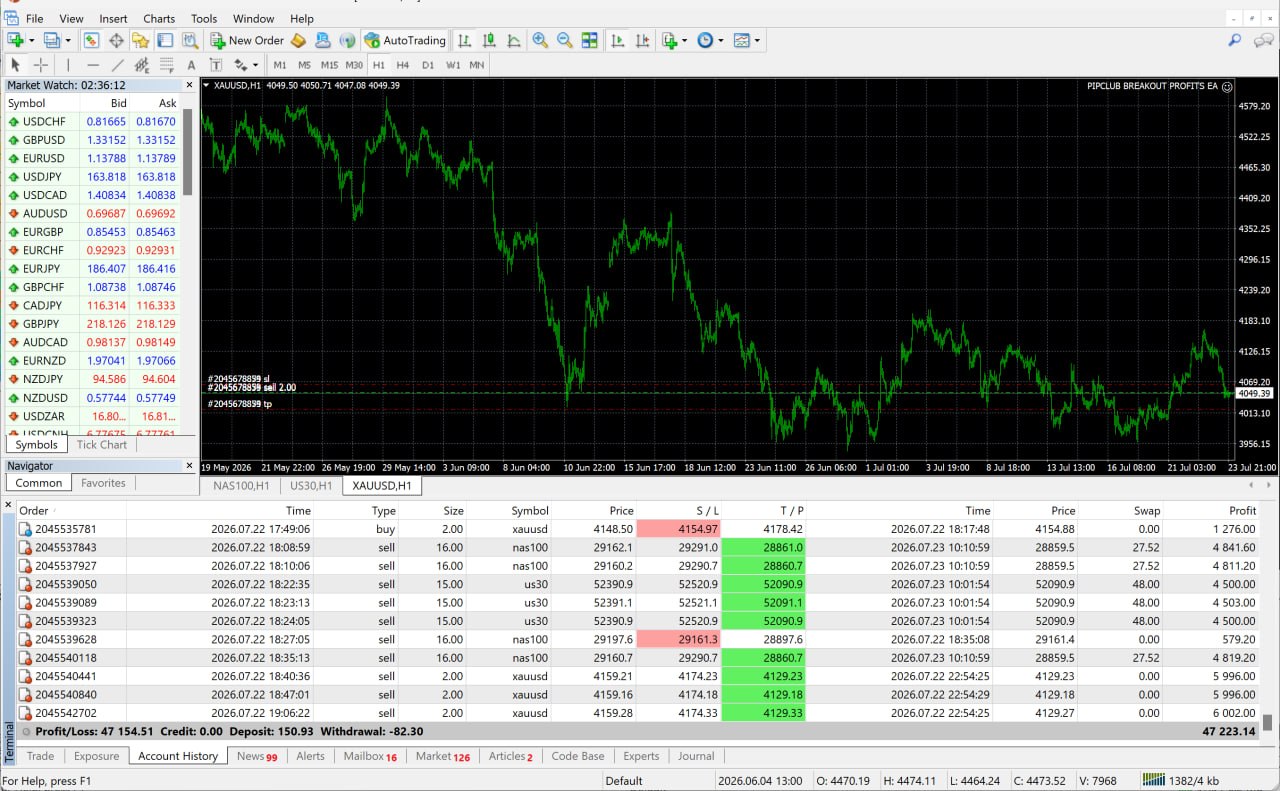The image size is (1280, 791).
Task: Draw a vertical line tool
Action: point(68,65)
